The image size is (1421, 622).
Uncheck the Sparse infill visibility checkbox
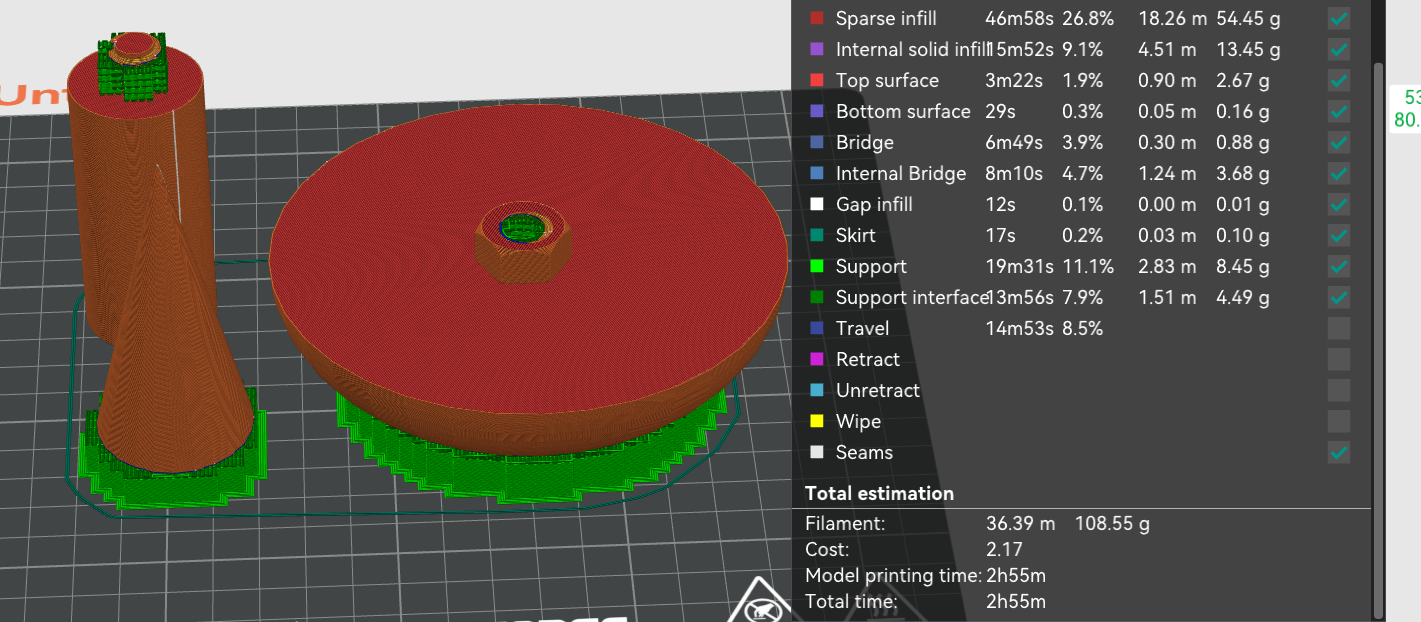pos(1339,18)
